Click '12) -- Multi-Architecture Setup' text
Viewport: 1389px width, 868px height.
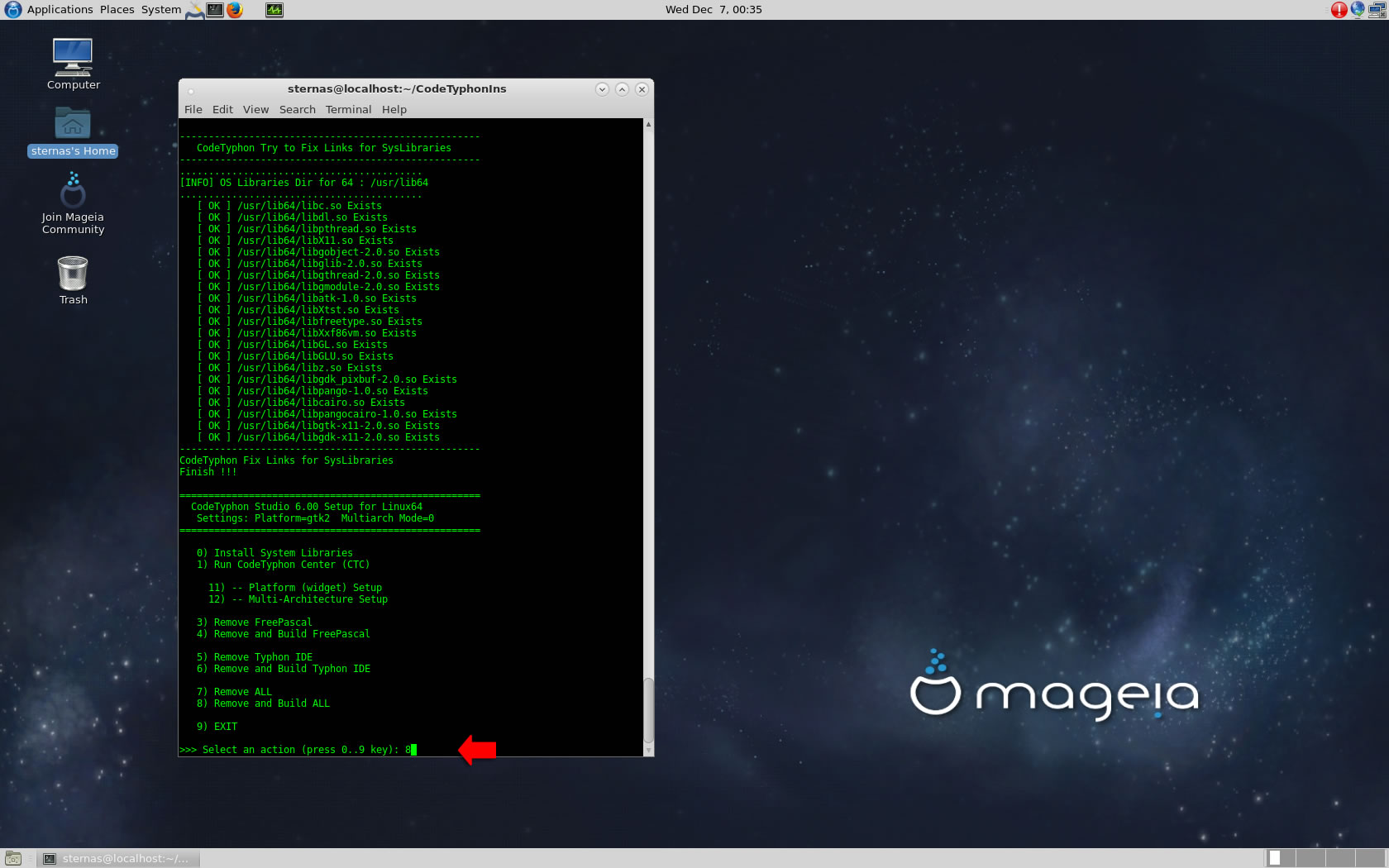pyautogui.click(x=298, y=599)
